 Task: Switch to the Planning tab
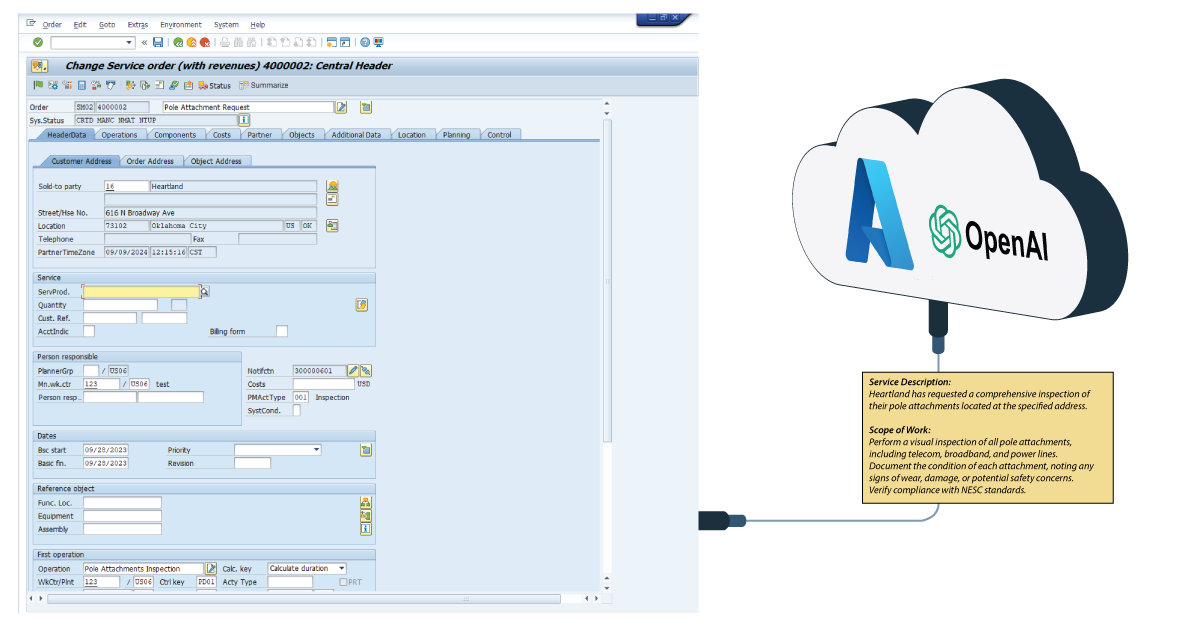[457, 134]
